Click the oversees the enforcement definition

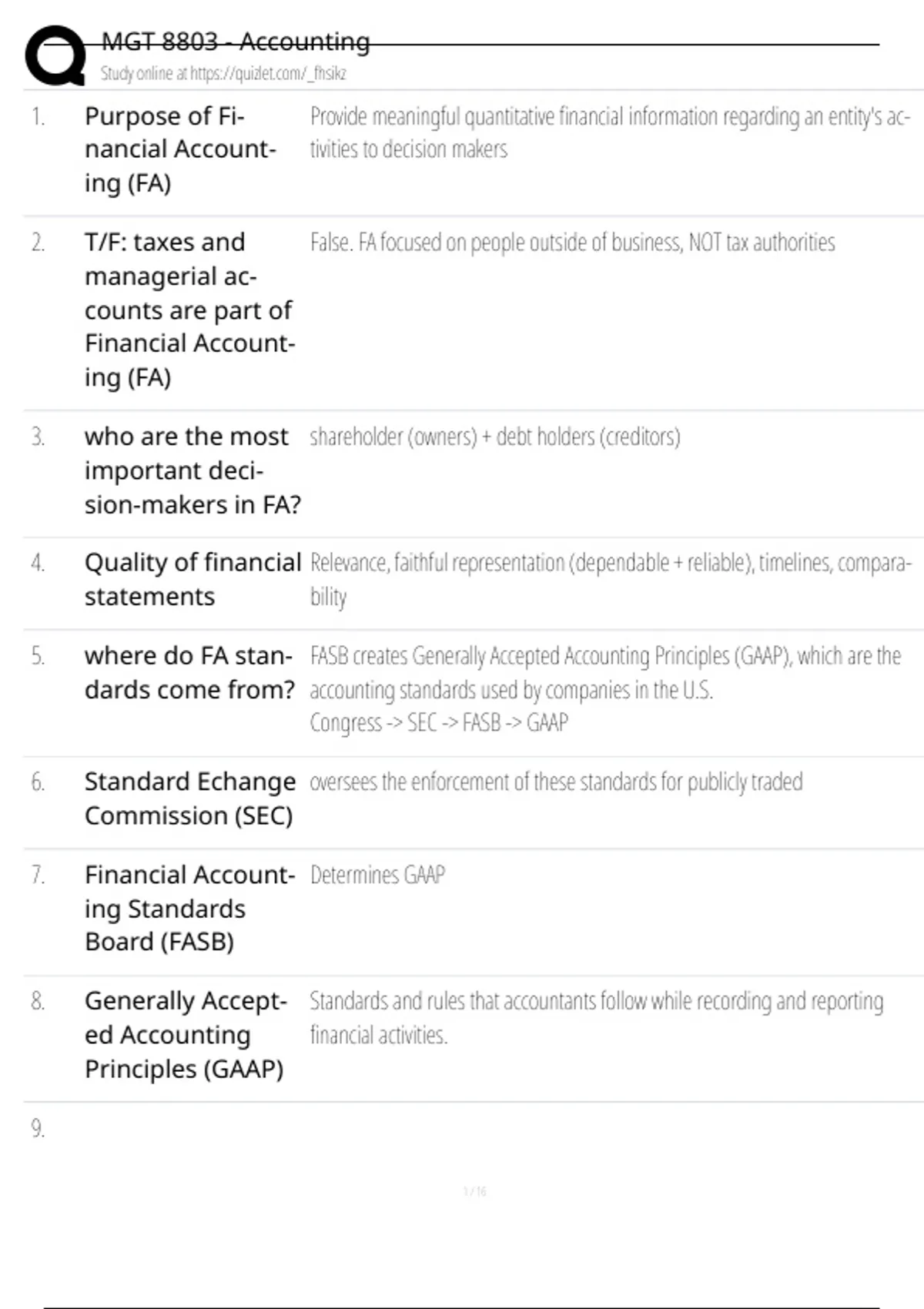click(556, 782)
